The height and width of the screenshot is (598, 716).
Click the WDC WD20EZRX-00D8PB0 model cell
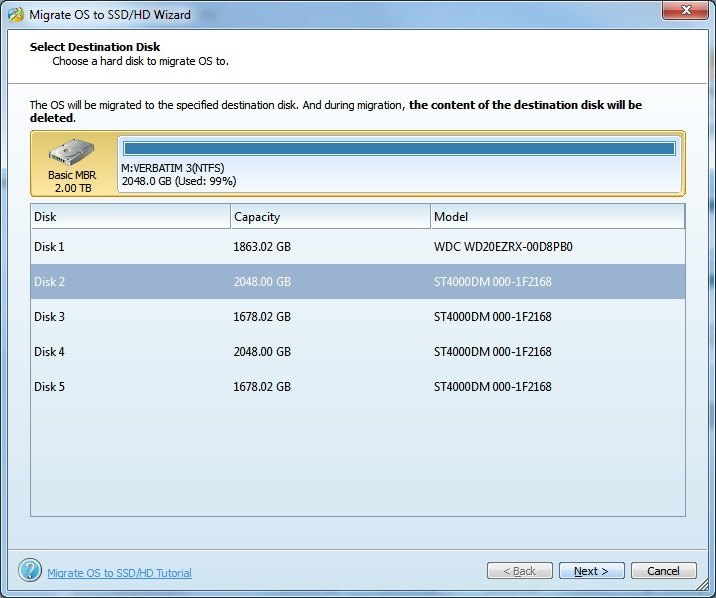pos(503,247)
